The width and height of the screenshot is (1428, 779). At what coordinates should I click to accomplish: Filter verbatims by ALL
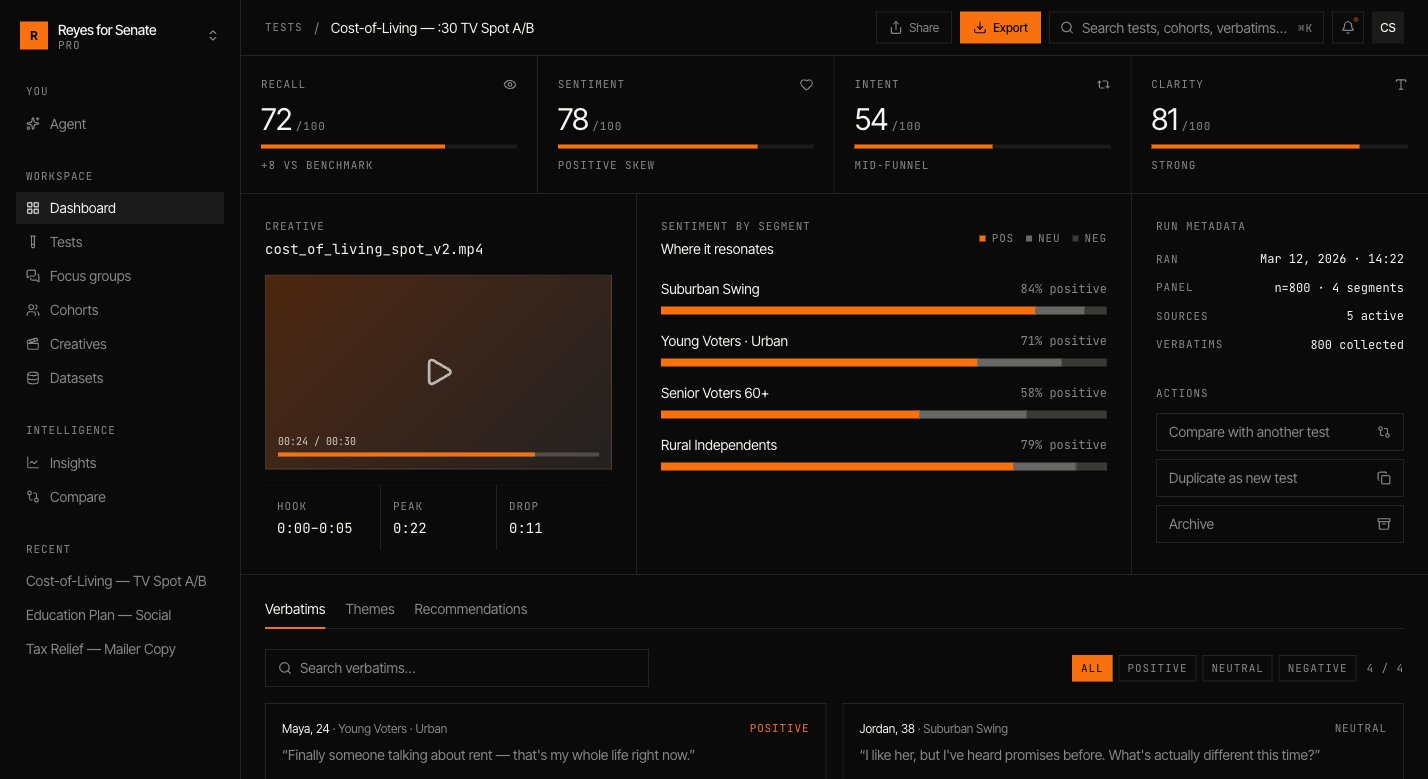click(x=1092, y=668)
